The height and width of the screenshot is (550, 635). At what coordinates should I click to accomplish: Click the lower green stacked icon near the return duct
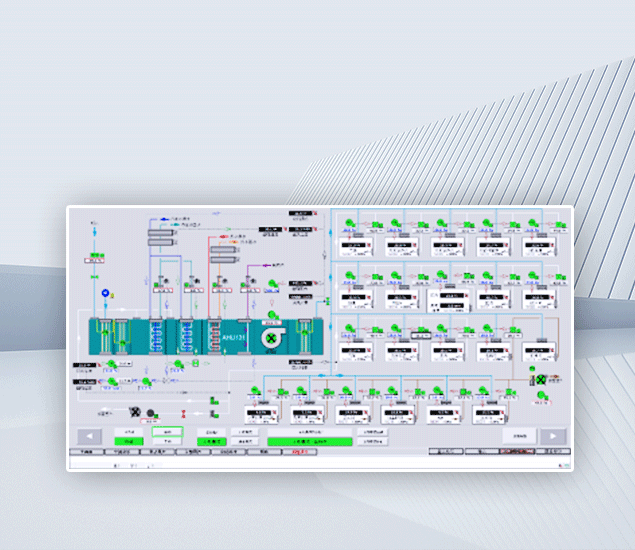pyautogui.click(x=214, y=414)
